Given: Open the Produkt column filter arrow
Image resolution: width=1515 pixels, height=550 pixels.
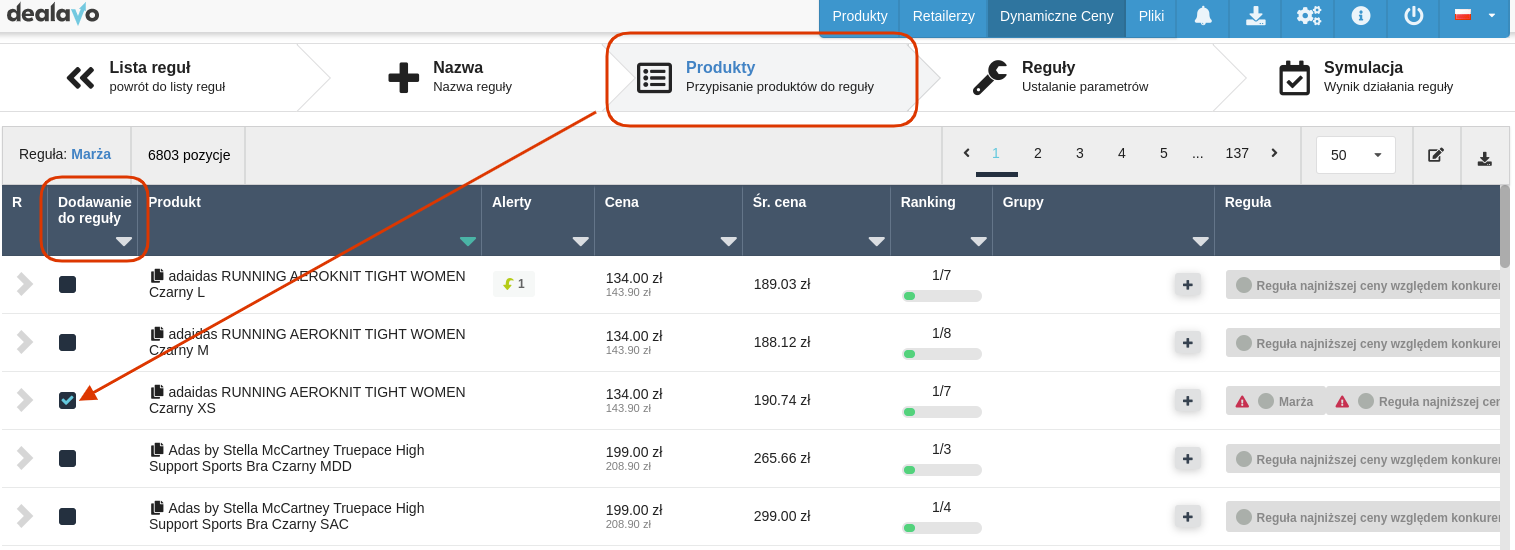Looking at the screenshot, I should coord(468,241).
